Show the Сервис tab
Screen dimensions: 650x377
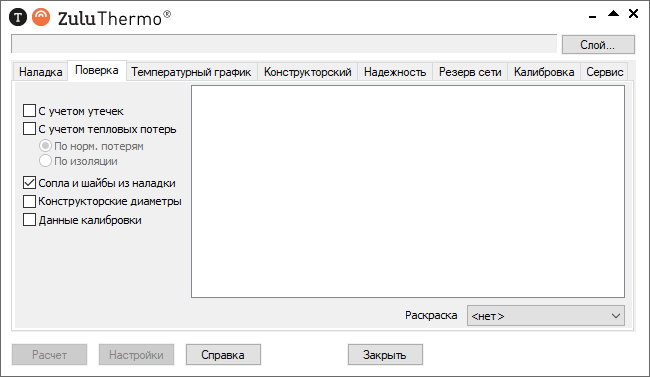pos(604,72)
